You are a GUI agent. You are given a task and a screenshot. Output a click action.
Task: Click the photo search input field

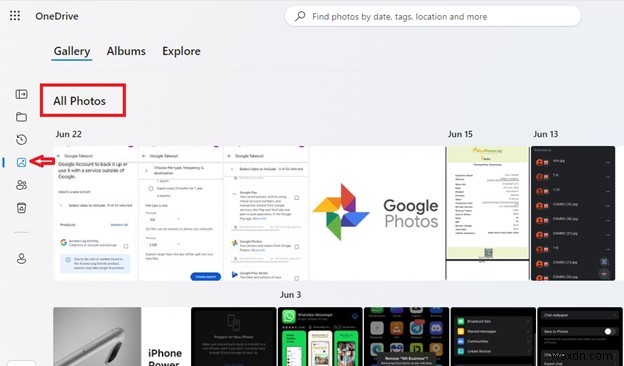pos(433,16)
